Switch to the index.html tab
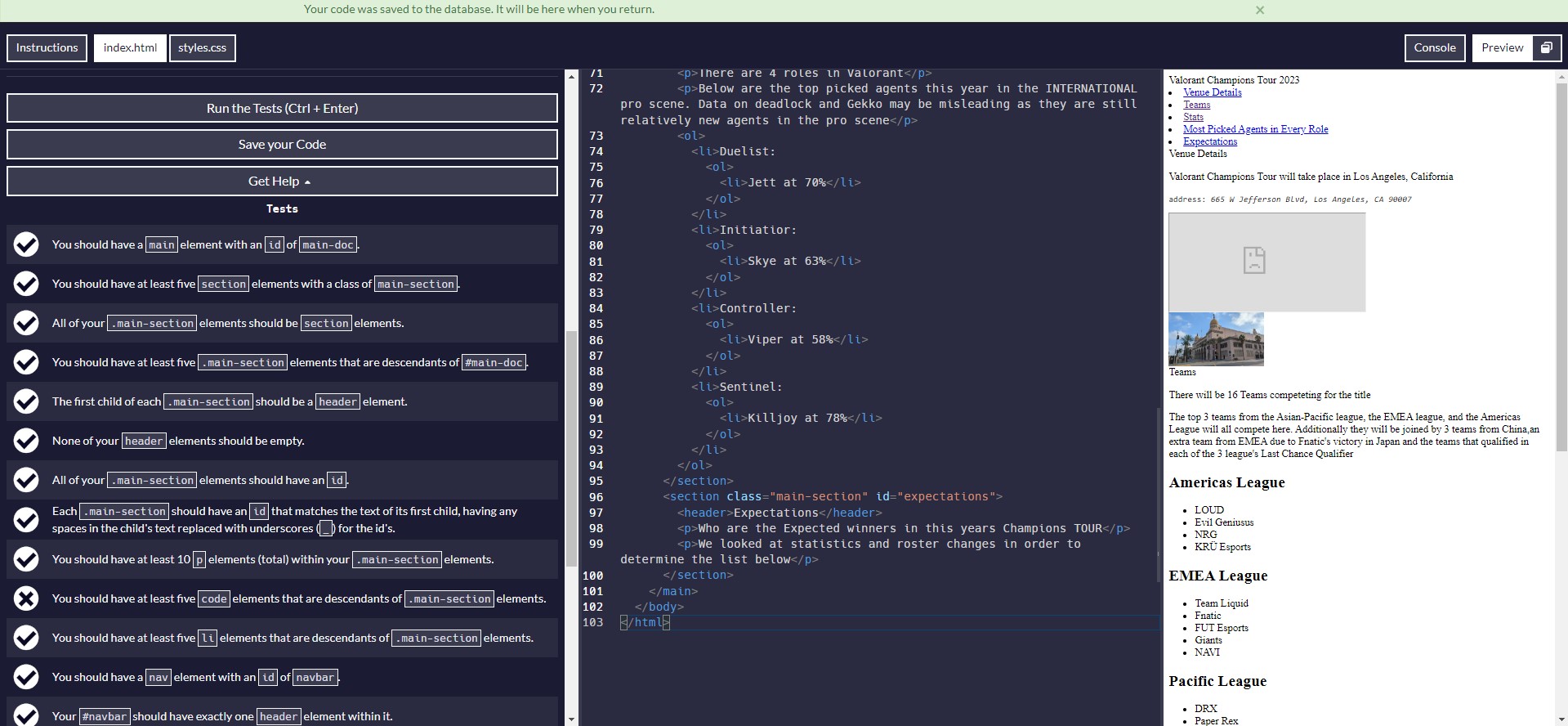 tap(130, 47)
